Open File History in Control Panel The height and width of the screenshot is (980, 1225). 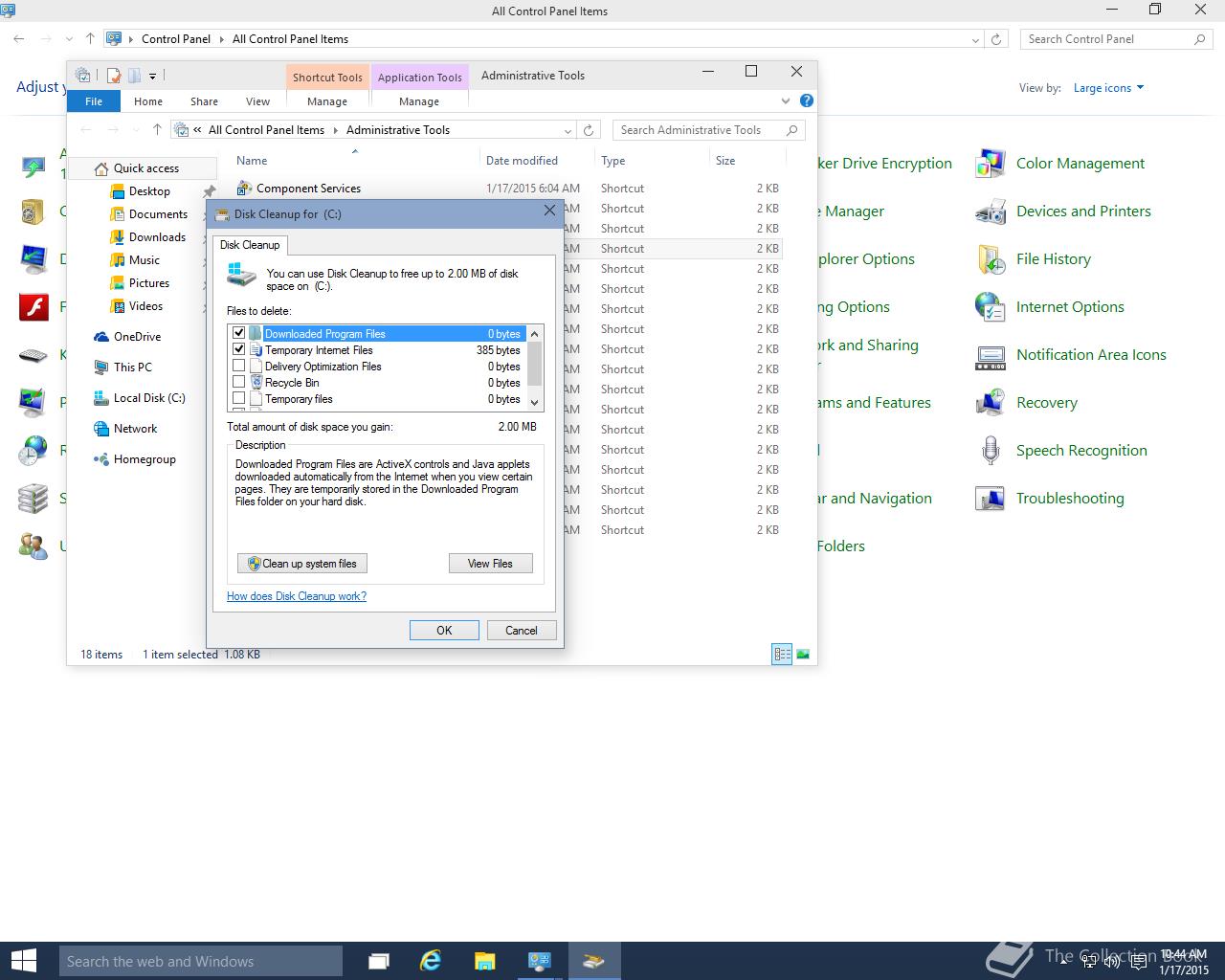[1034, 259]
